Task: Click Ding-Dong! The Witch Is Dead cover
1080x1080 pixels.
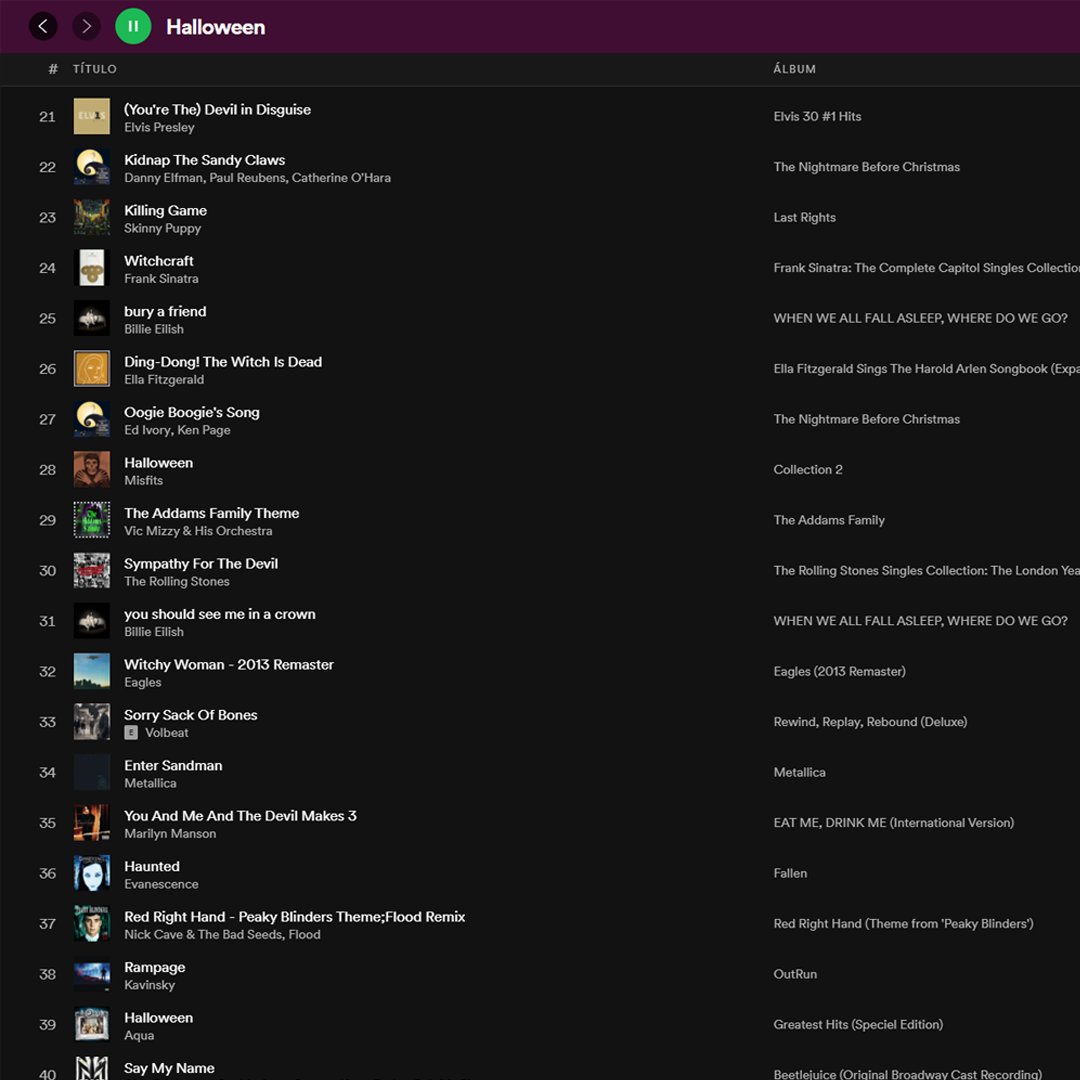Action: pyautogui.click(x=92, y=368)
